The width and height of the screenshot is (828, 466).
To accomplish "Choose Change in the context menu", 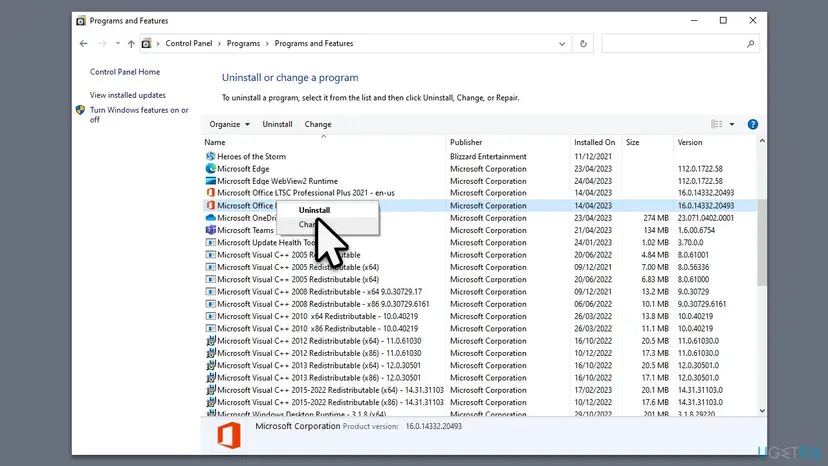I will point(327,225).
